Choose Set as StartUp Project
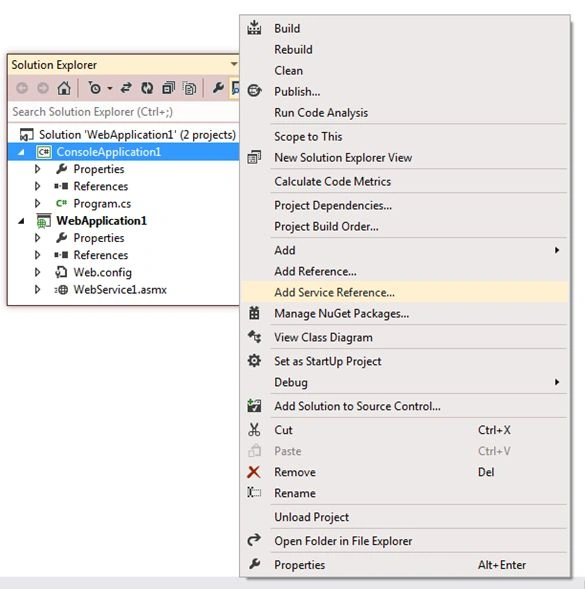The width and height of the screenshot is (585, 589). click(405, 361)
